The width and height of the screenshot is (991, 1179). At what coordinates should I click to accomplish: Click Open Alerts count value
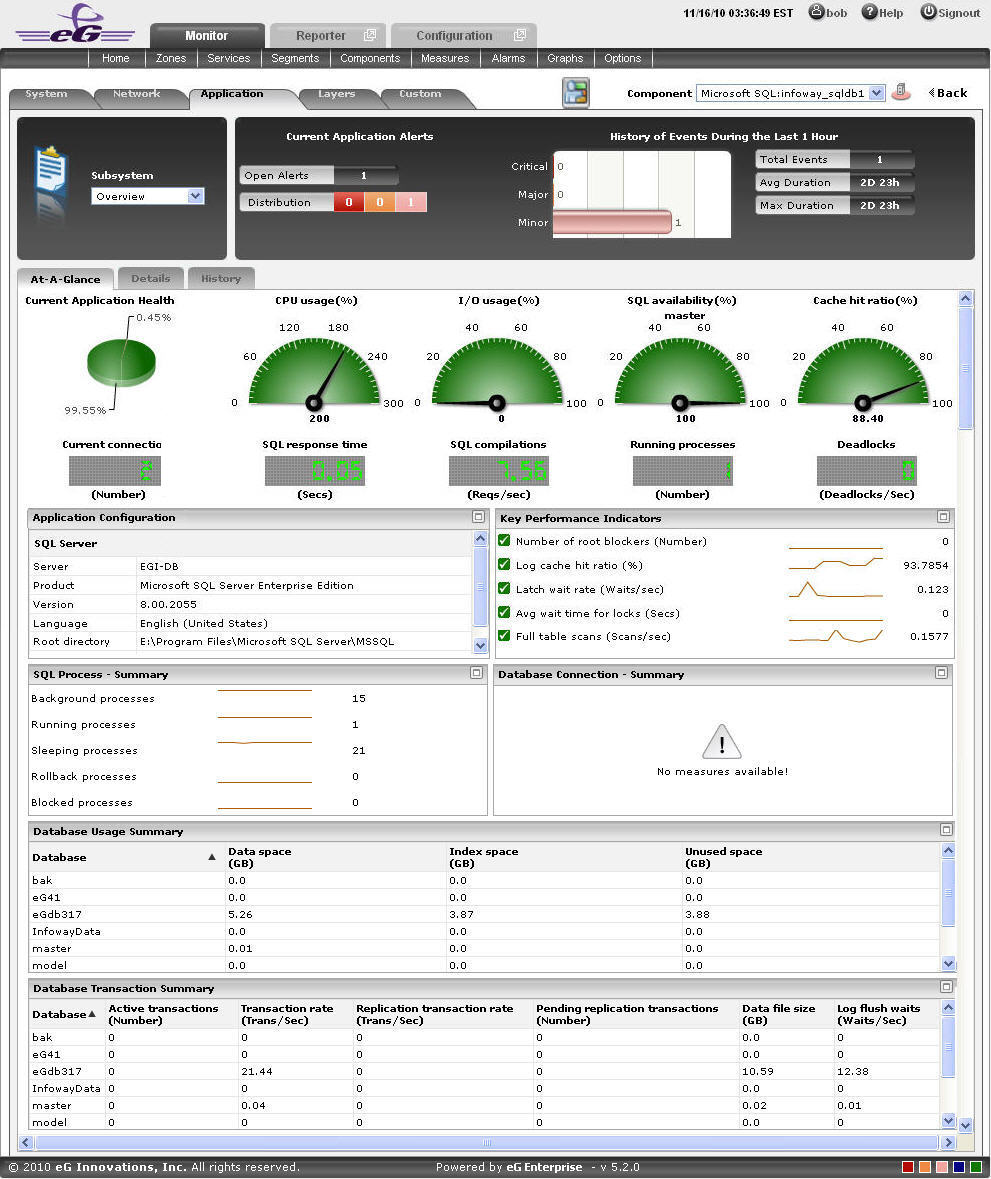[x=364, y=175]
